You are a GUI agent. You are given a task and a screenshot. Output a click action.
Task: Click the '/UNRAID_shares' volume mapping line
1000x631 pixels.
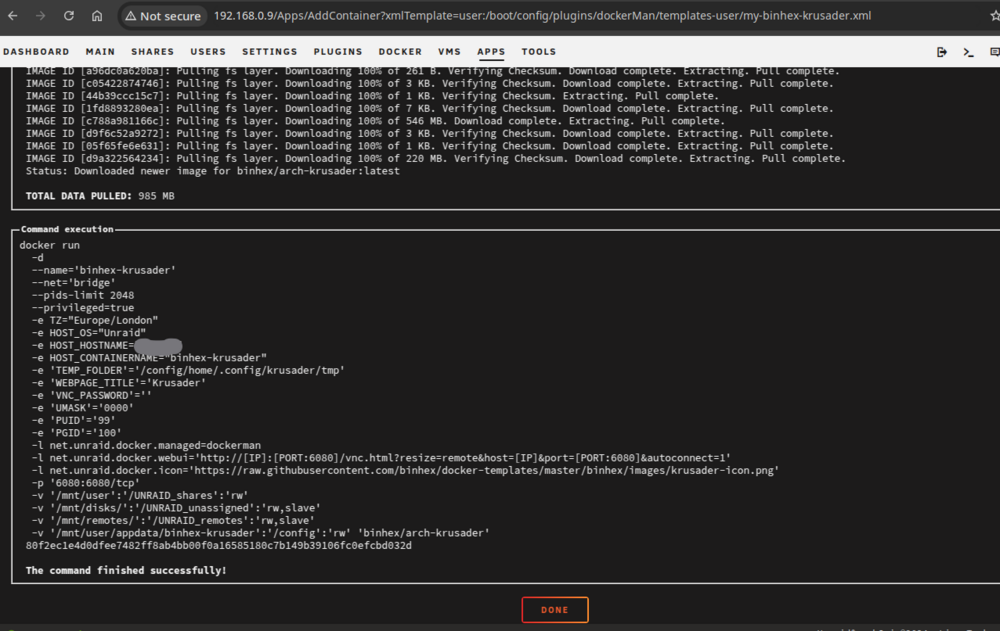point(140,496)
